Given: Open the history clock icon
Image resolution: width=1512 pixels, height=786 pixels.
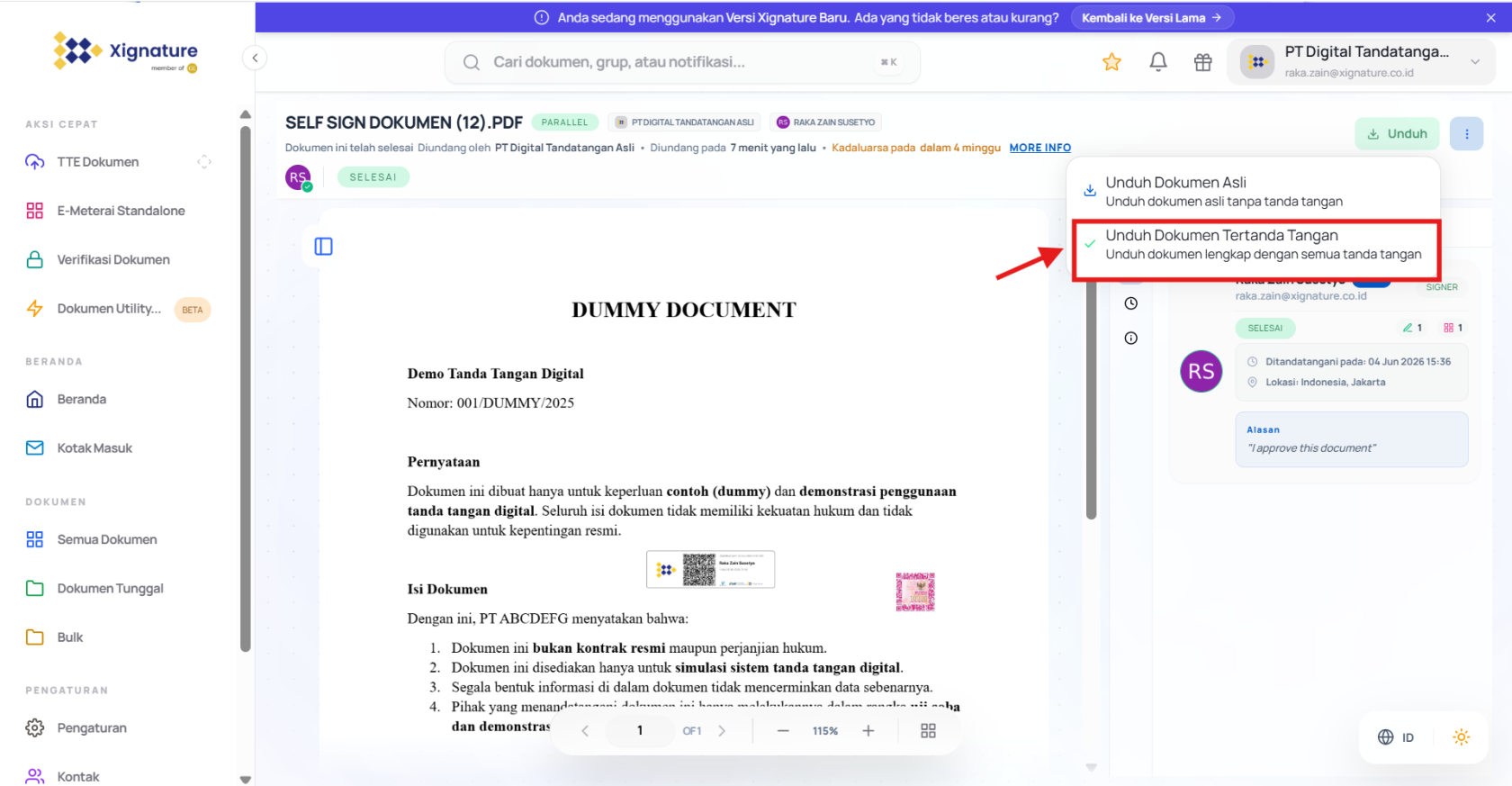Looking at the screenshot, I should 1131,303.
